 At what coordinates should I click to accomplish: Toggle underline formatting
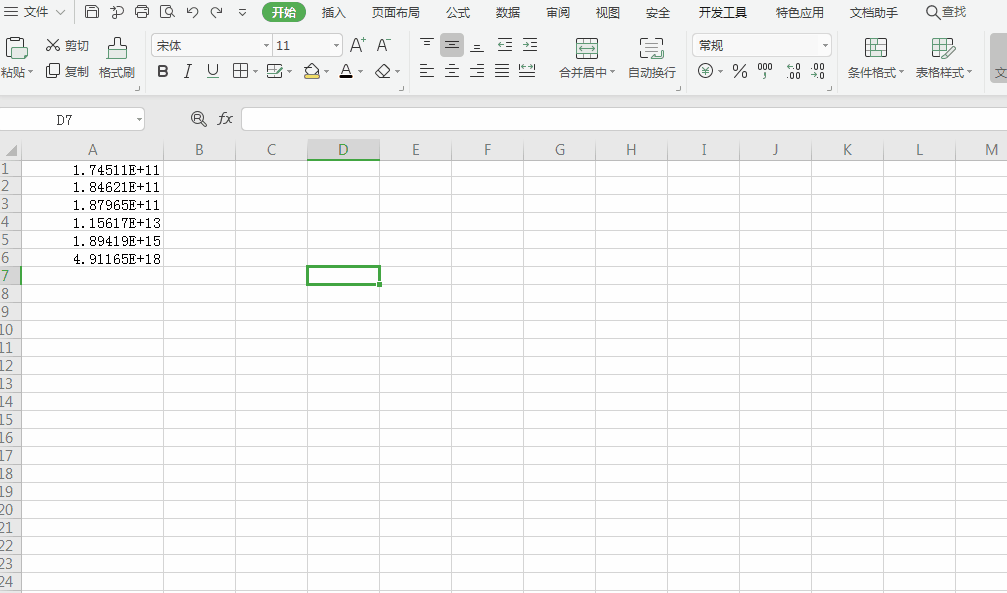pyautogui.click(x=213, y=71)
